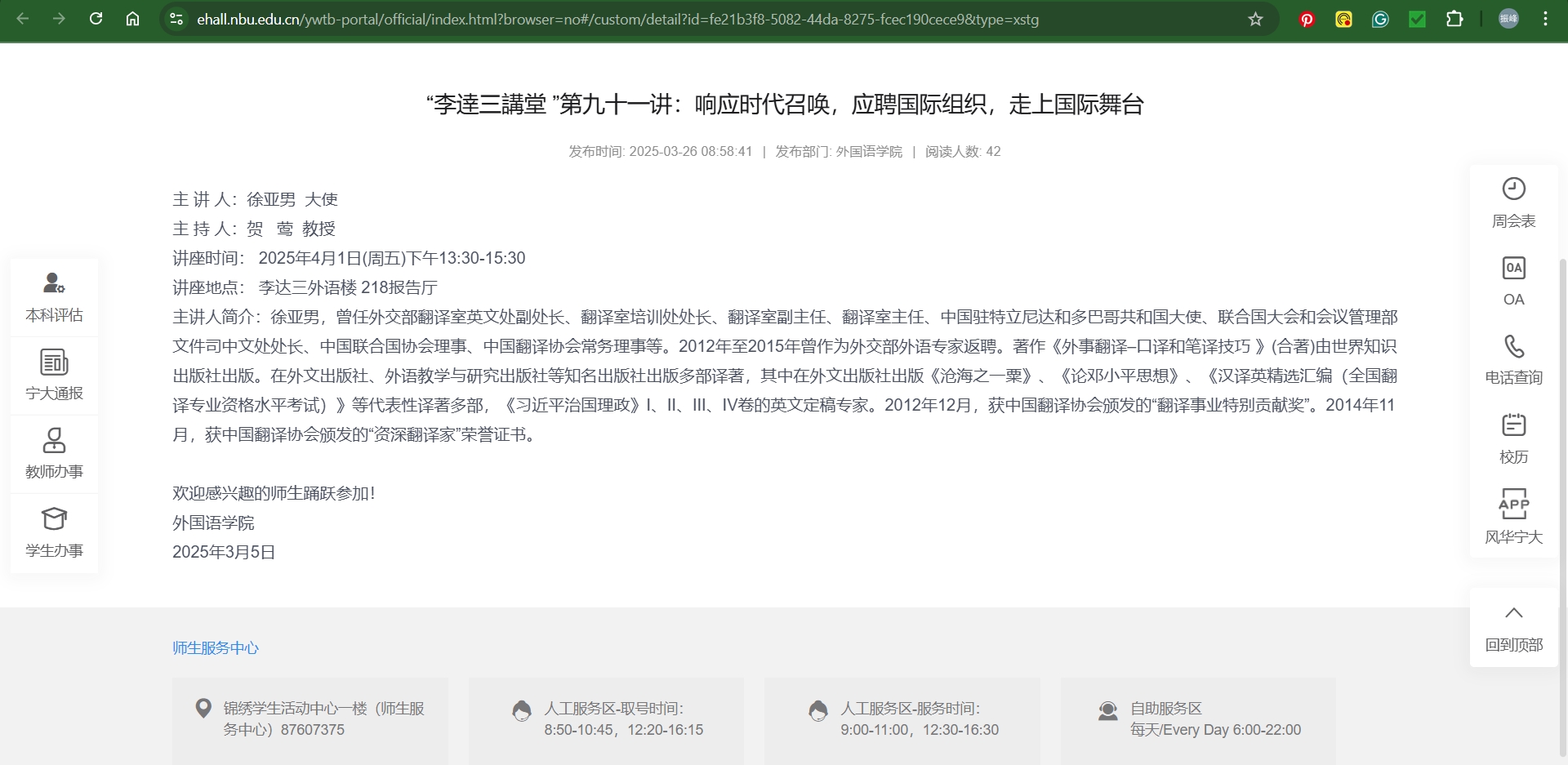The width and height of the screenshot is (1568, 765).
Task: Open the 本科评估 sidebar icon
Action: pyautogui.click(x=54, y=284)
